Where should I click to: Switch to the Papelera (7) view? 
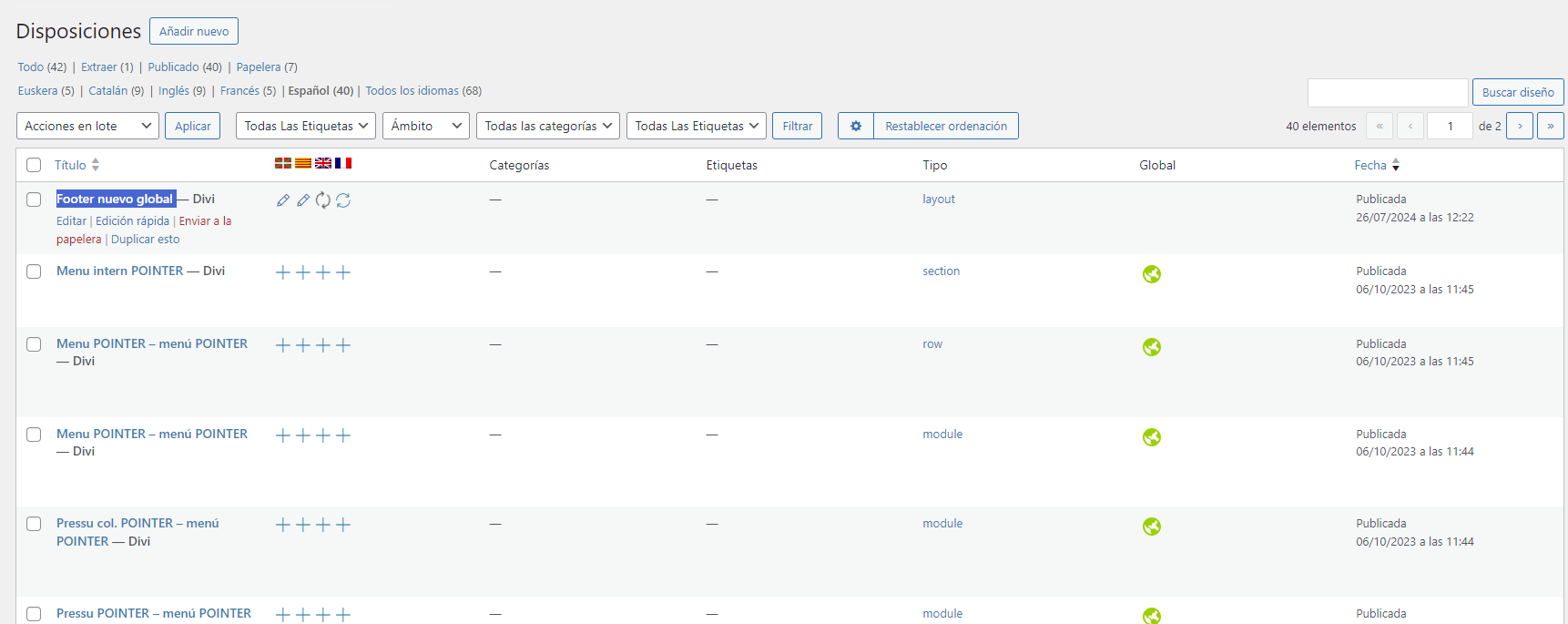point(267,66)
